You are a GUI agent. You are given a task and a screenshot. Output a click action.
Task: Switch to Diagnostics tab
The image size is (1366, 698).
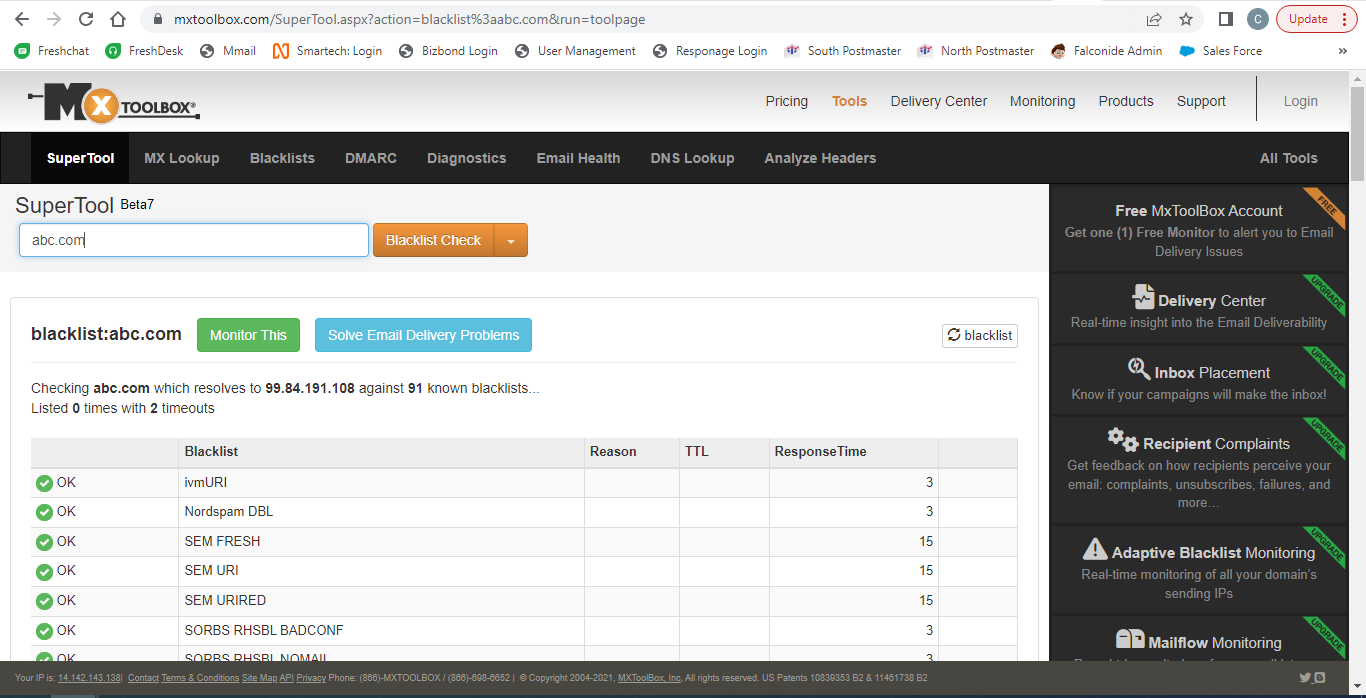(x=466, y=158)
